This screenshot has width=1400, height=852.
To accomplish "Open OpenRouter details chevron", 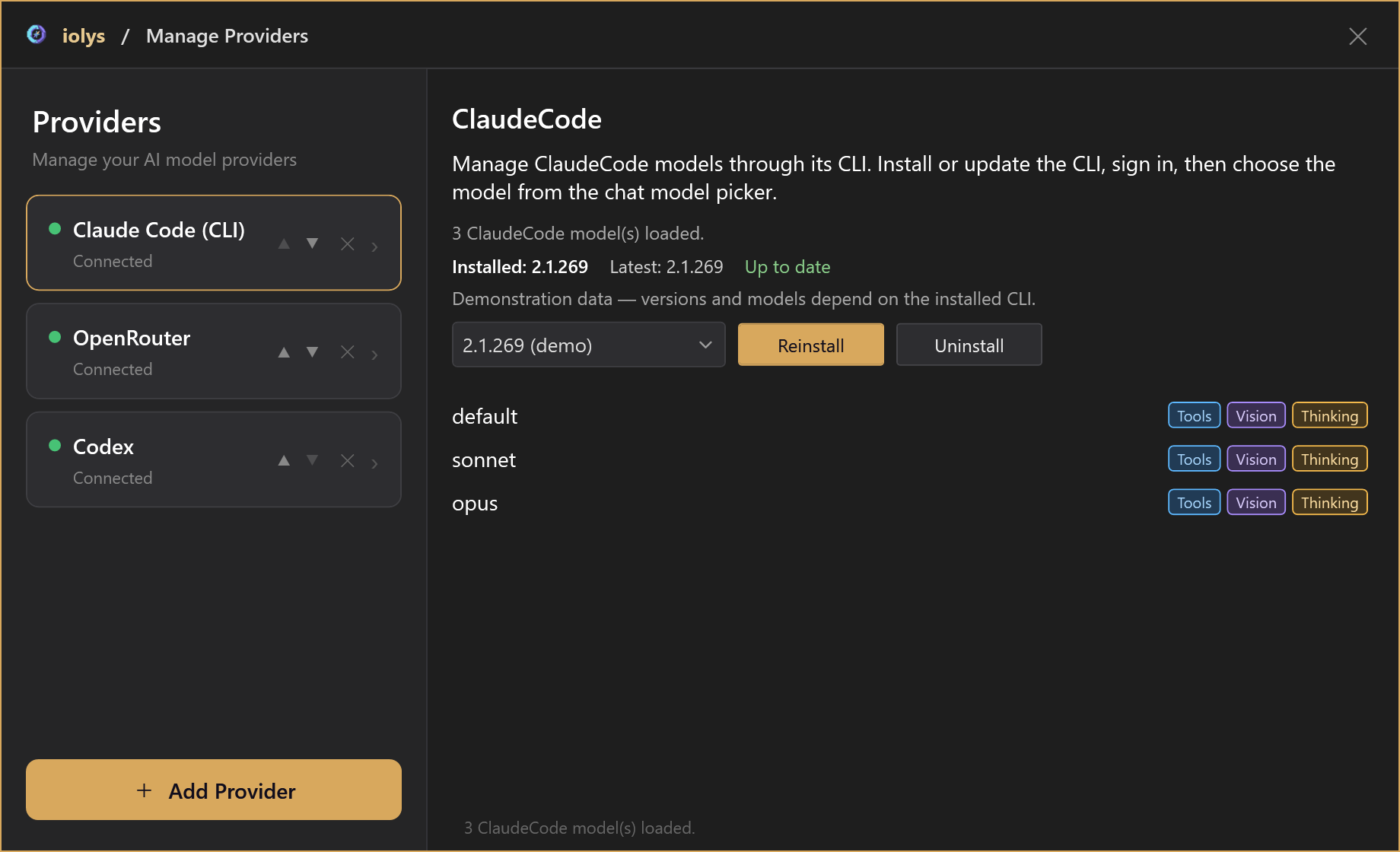I will pyautogui.click(x=374, y=354).
